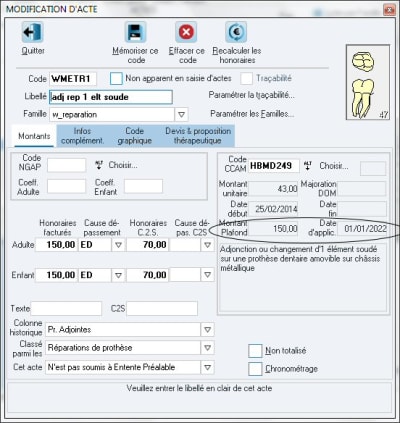Enable the Non totalisé checkbox
The height and width of the screenshot is (423, 400).
point(255,351)
